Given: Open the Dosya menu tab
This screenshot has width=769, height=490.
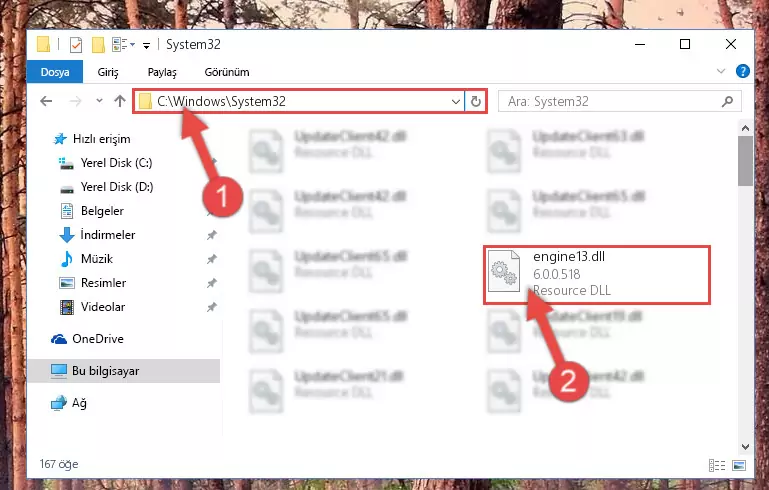Looking at the screenshot, I should tap(54, 72).
